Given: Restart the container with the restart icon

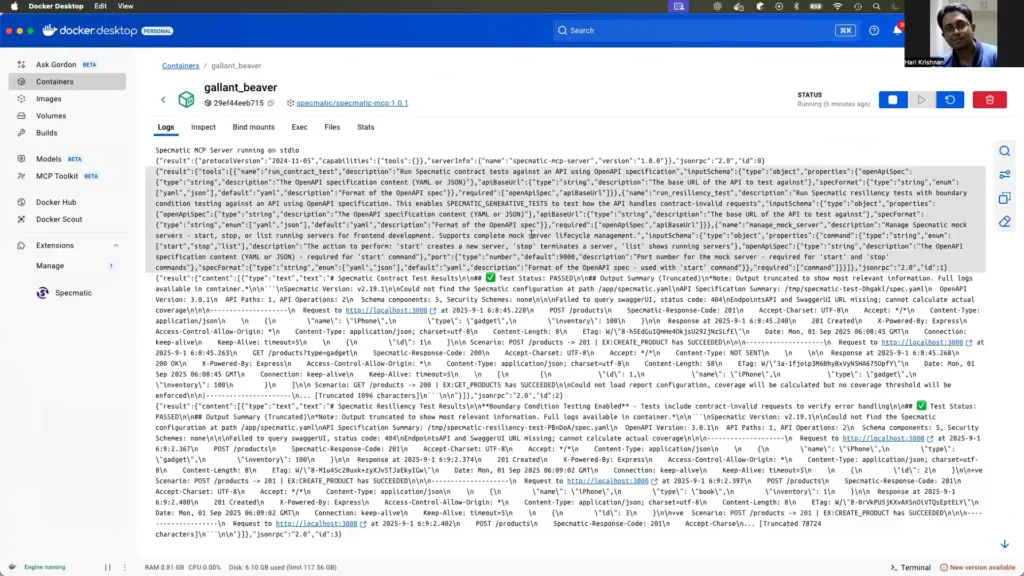Looking at the screenshot, I should click(949, 100).
